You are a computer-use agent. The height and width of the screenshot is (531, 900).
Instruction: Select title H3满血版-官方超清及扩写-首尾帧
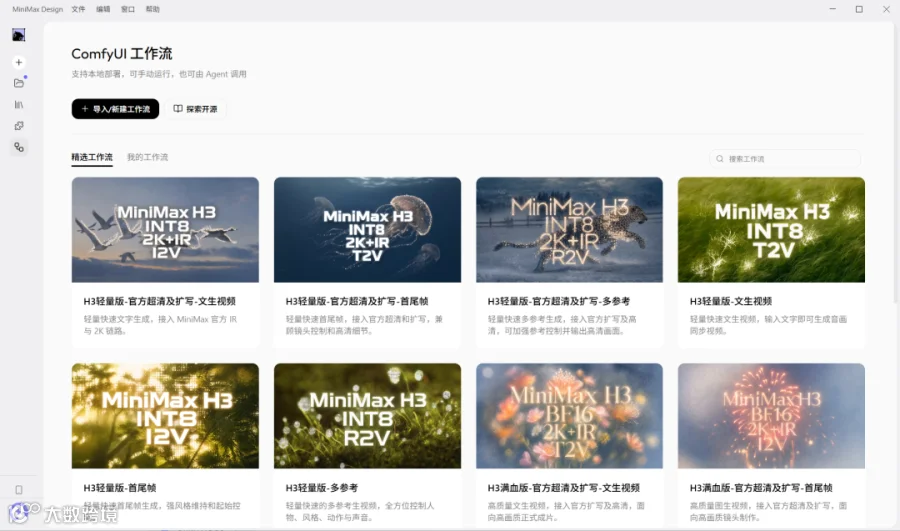(761, 488)
